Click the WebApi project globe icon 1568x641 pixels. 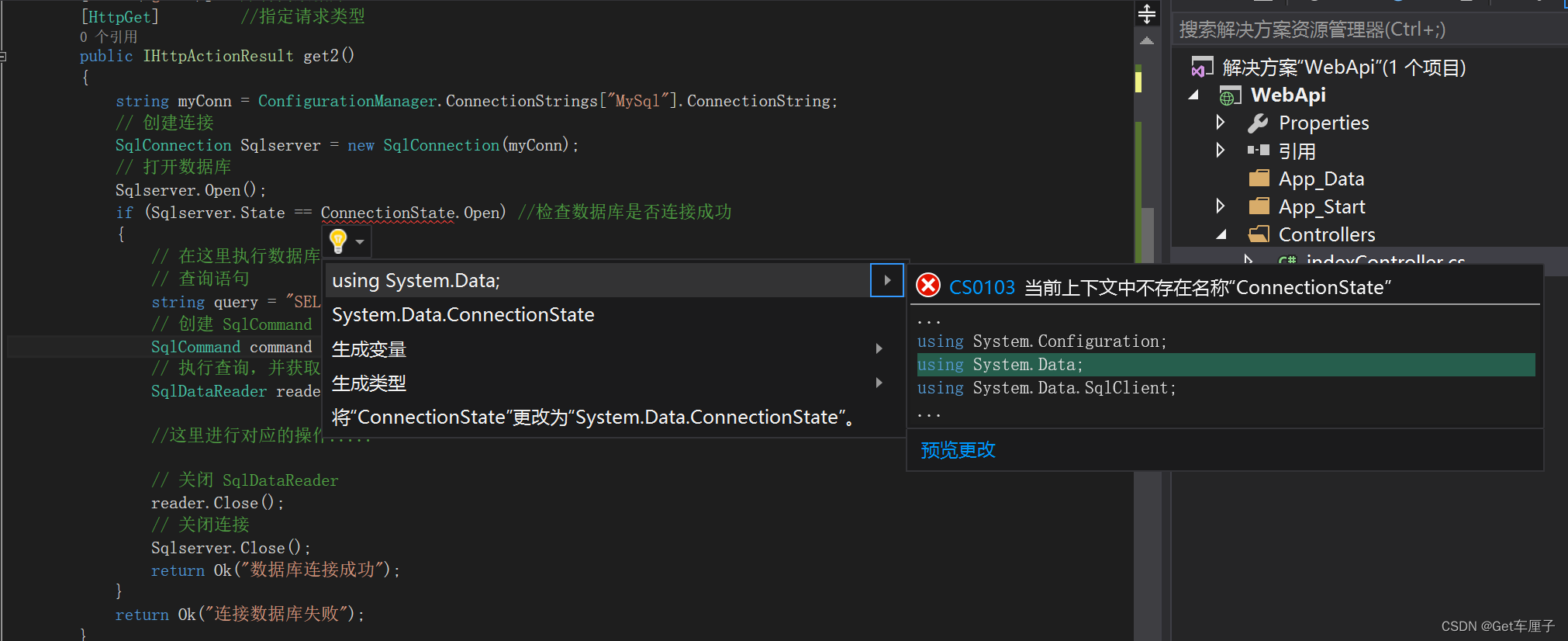pos(1230,96)
